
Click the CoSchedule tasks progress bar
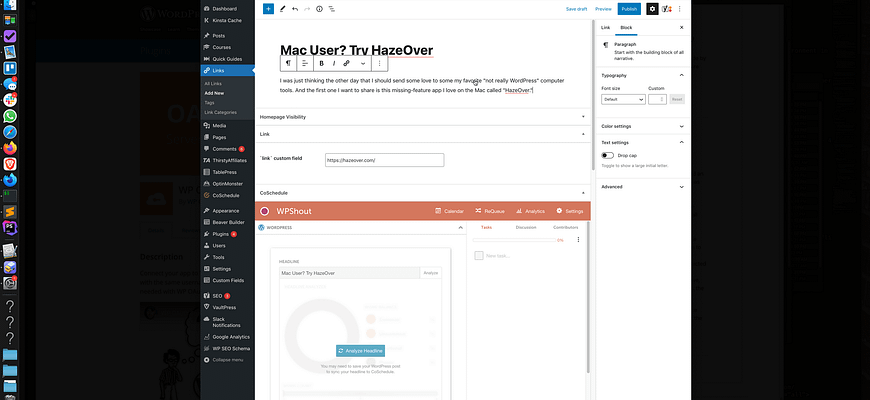point(514,240)
